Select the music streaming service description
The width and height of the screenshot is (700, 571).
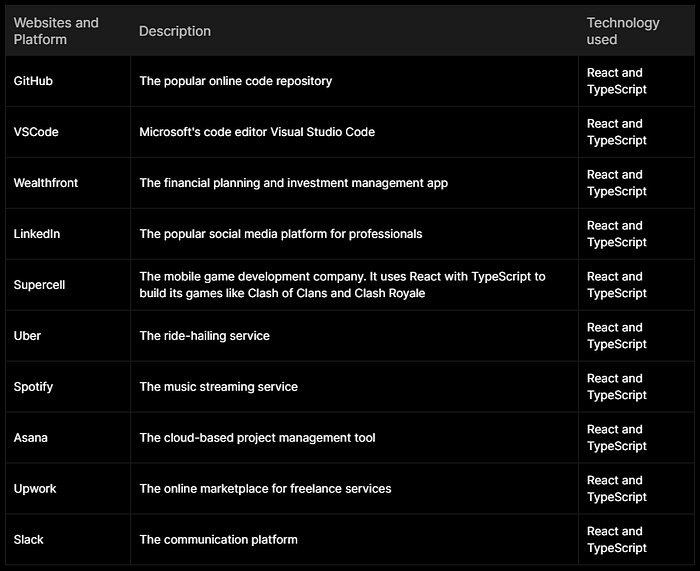218,387
